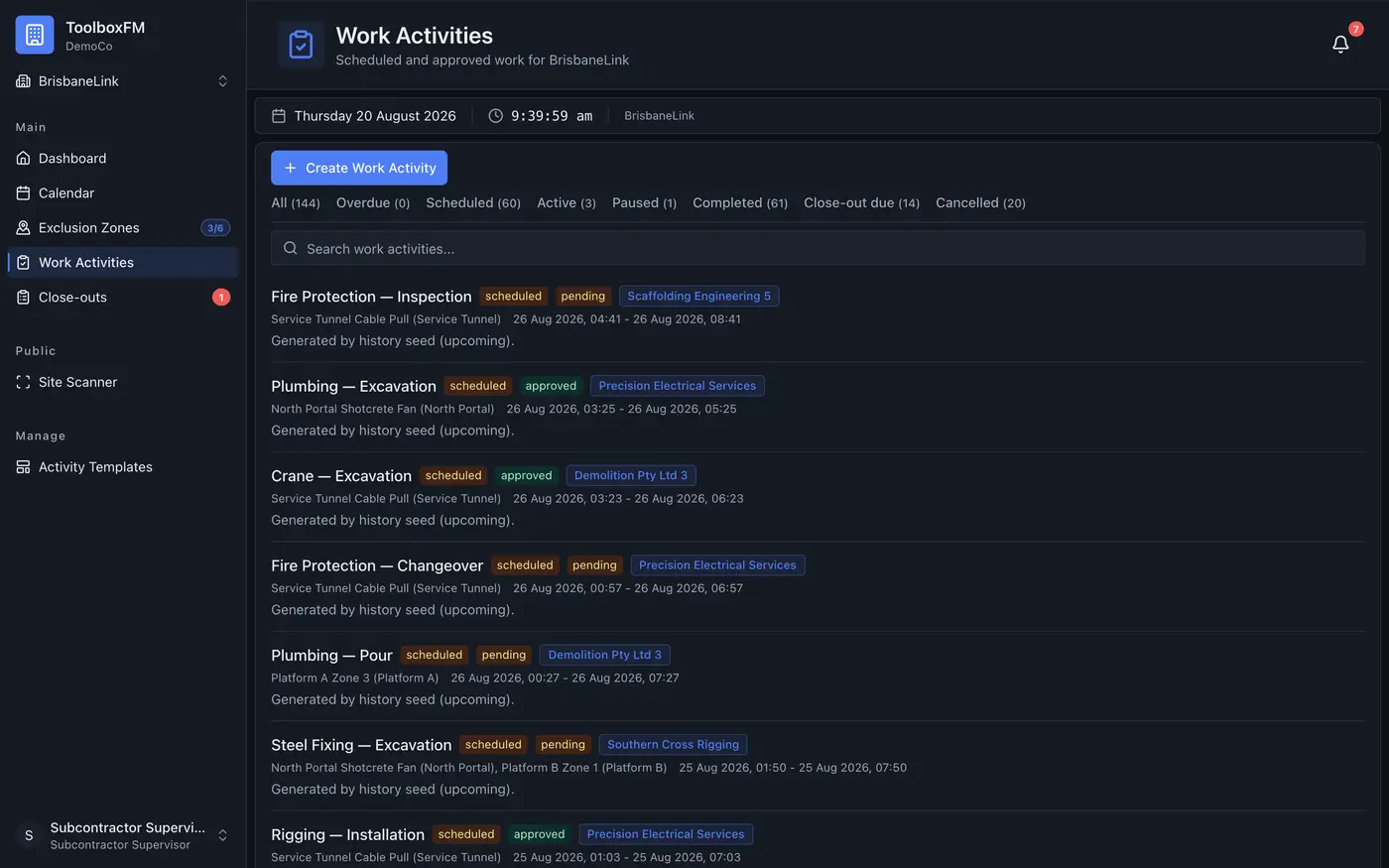Image resolution: width=1389 pixels, height=868 pixels.
Task: Switch to the All (144) tab
Action: (296, 202)
